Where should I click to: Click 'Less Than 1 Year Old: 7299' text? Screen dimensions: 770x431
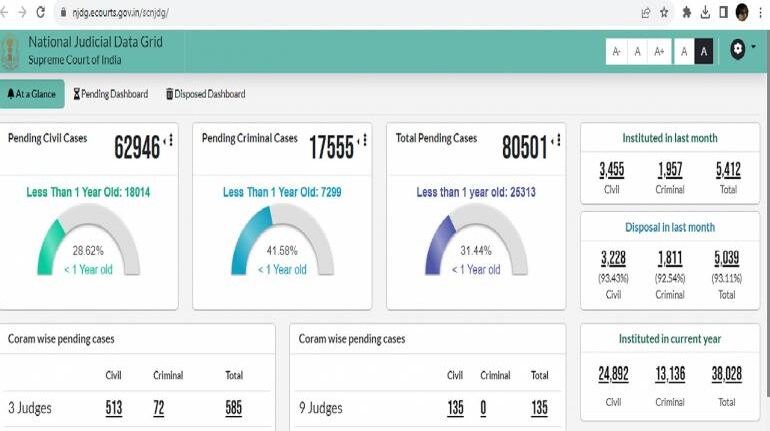282,192
